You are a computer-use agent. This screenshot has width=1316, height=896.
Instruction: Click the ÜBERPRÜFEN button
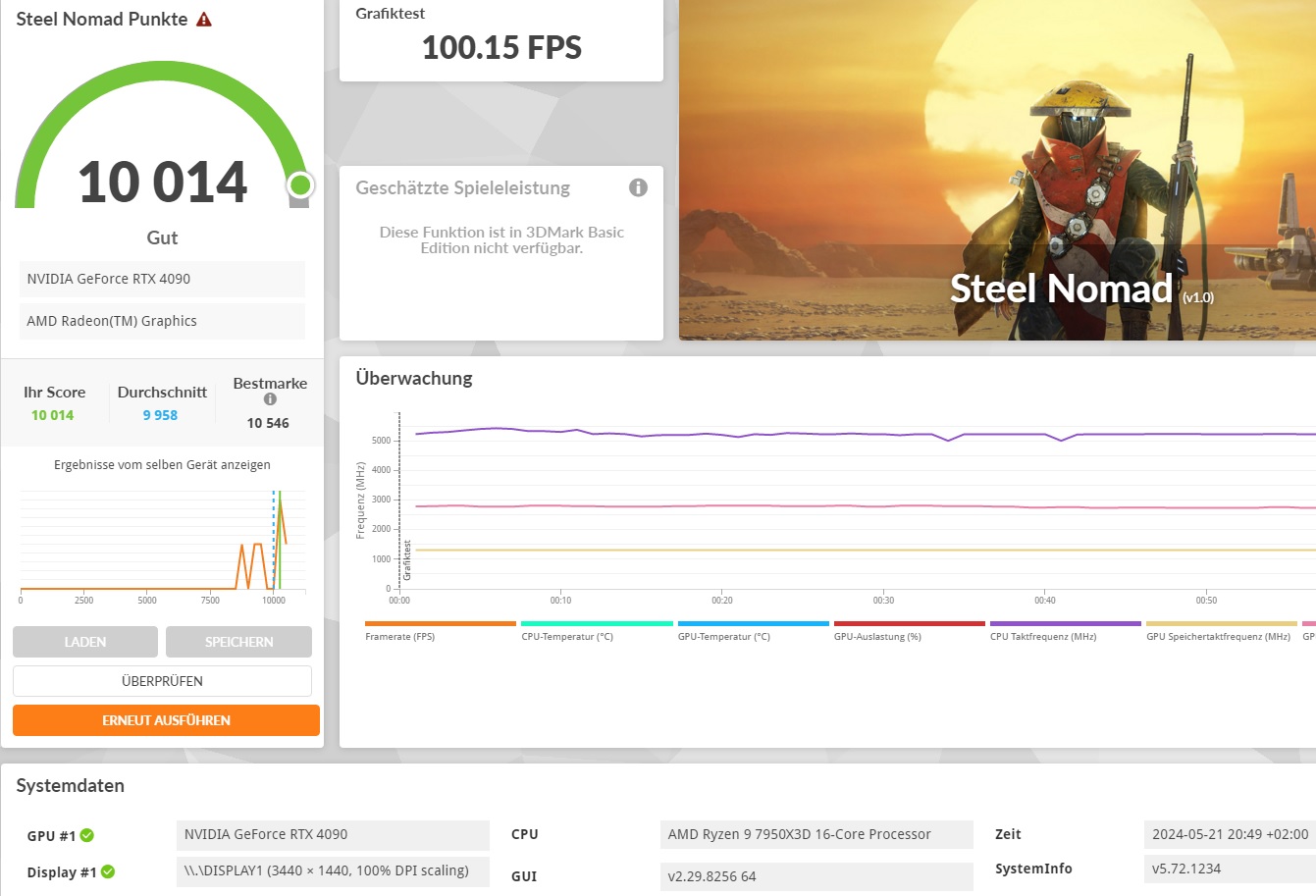click(162, 681)
